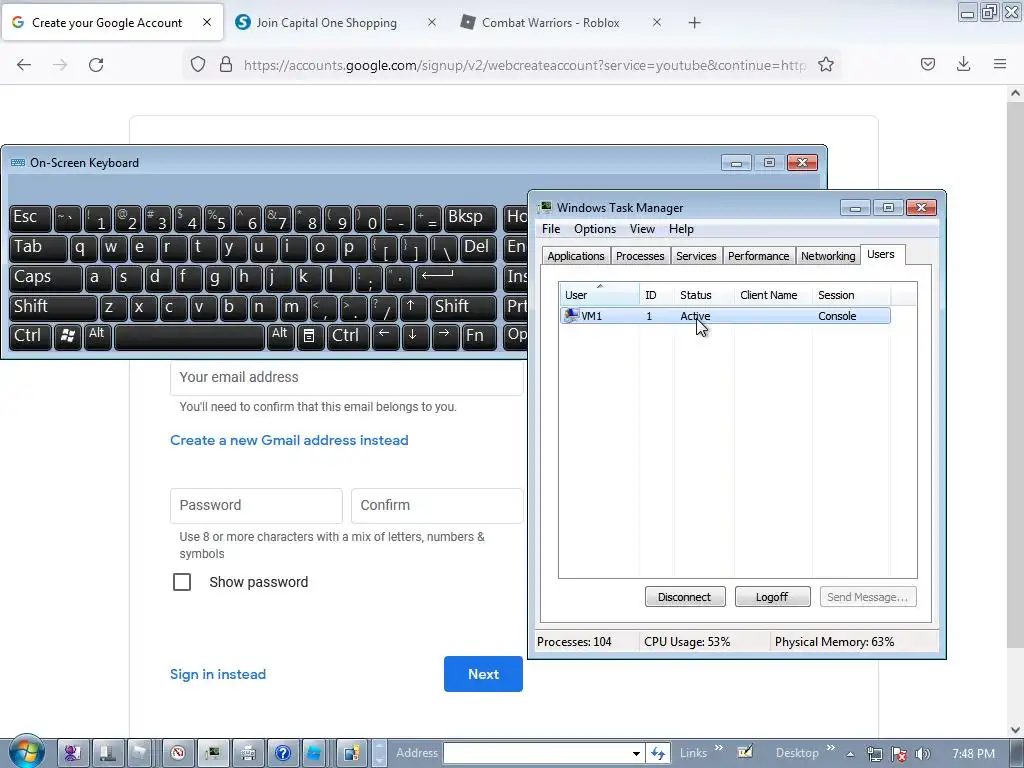Click inside the Password field
Screen dimensions: 1024x768
[256, 505]
